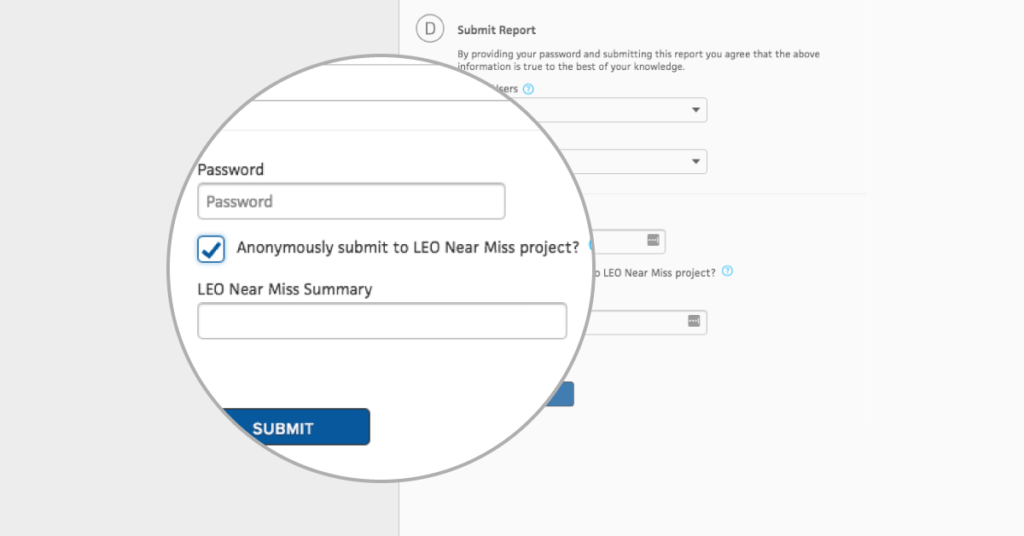Viewport: 1024px width, 536px height.
Task: Click help icon after small LEO project question
Action: [727, 271]
